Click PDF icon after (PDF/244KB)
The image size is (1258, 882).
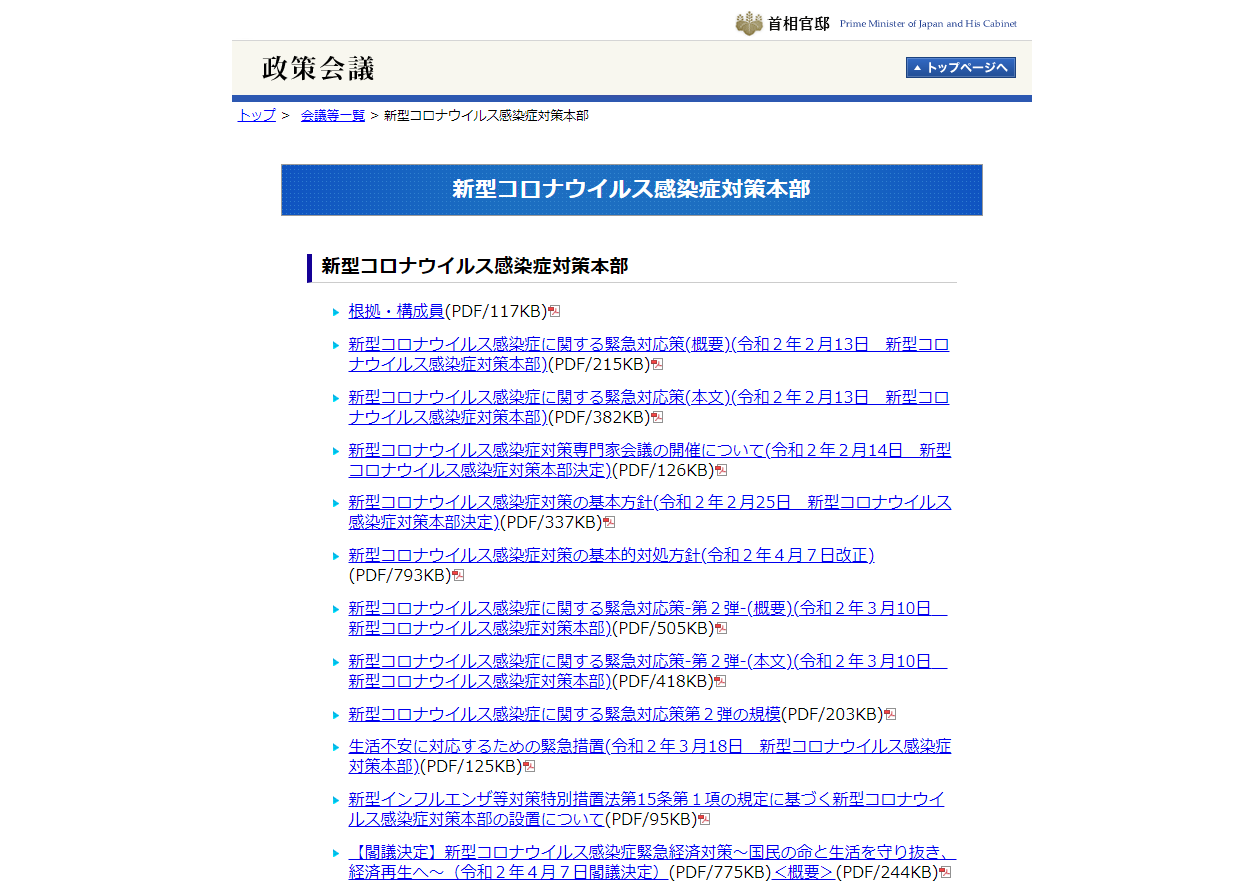click(x=945, y=872)
